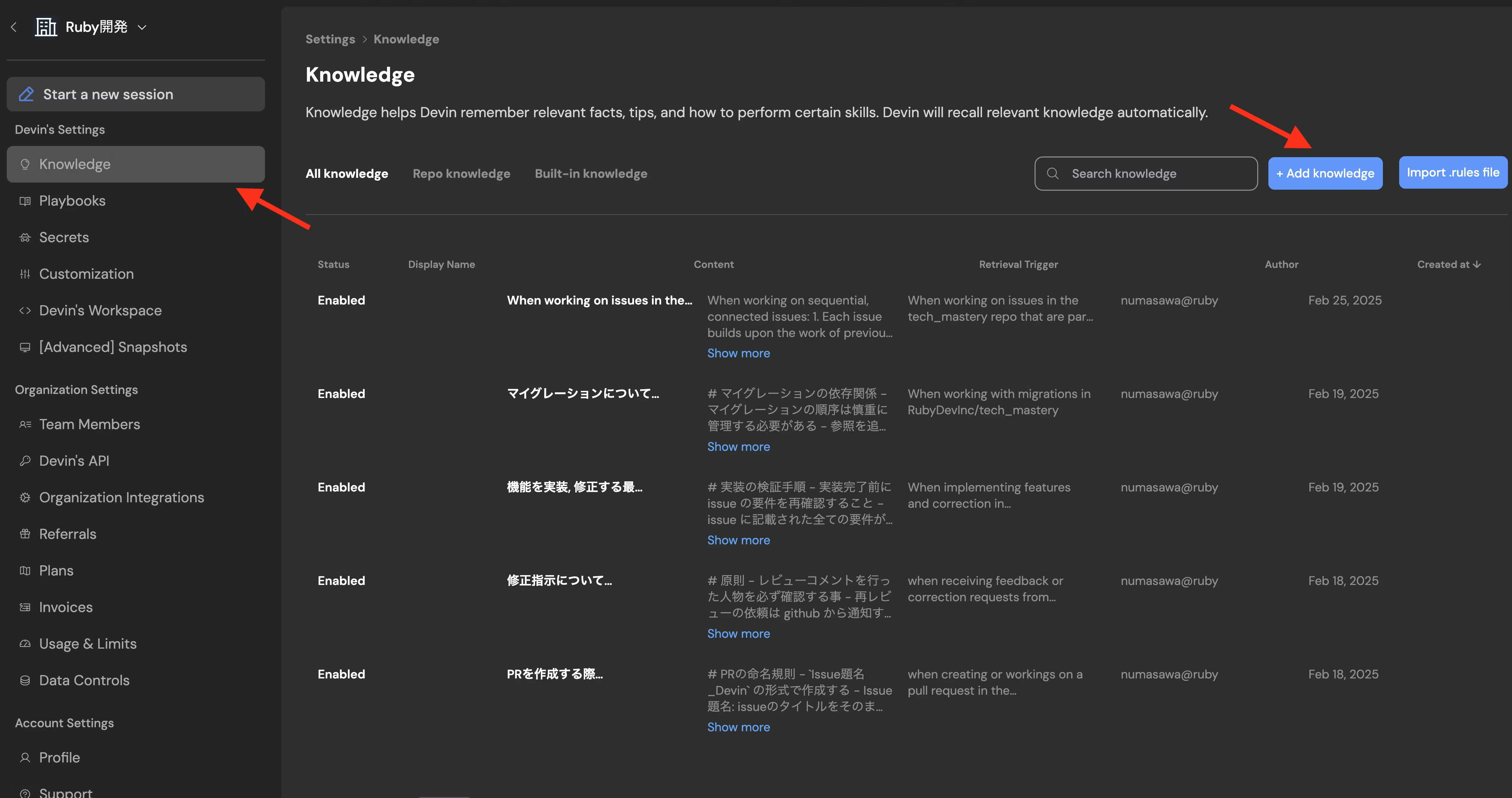Open Data Controls database icon
Image resolution: width=1512 pixels, height=798 pixels.
tap(25, 680)
